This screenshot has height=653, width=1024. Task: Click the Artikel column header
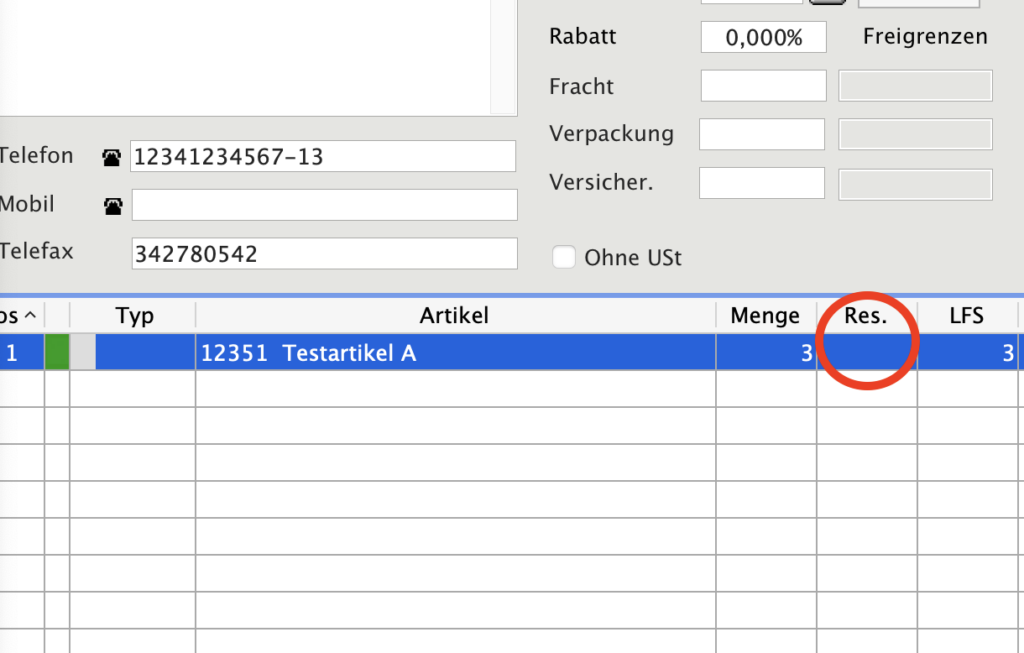pyautogui.click(x=454, y=316)
